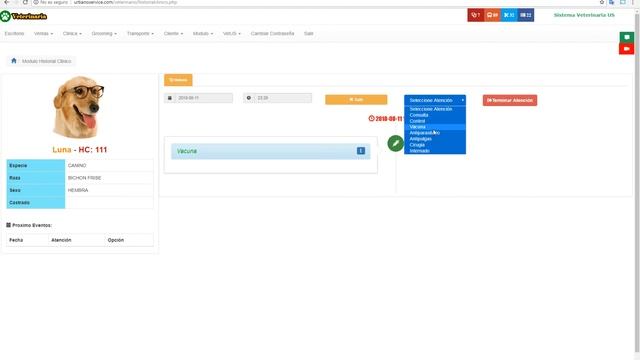Image resolution: width=640 pixels, height=360 pixels.
Task: Open the VetUS dropdown menu
Action: point(232,33)
